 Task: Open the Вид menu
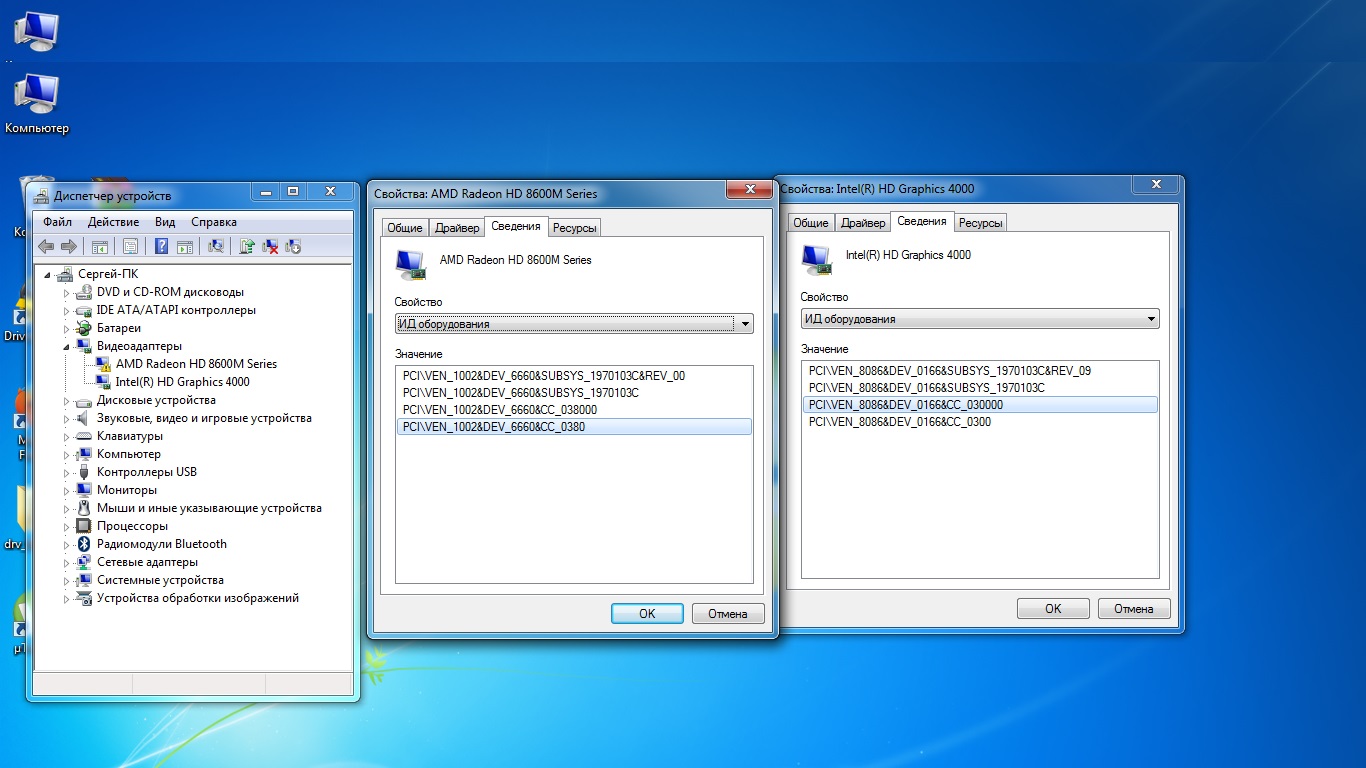point(165,222)
